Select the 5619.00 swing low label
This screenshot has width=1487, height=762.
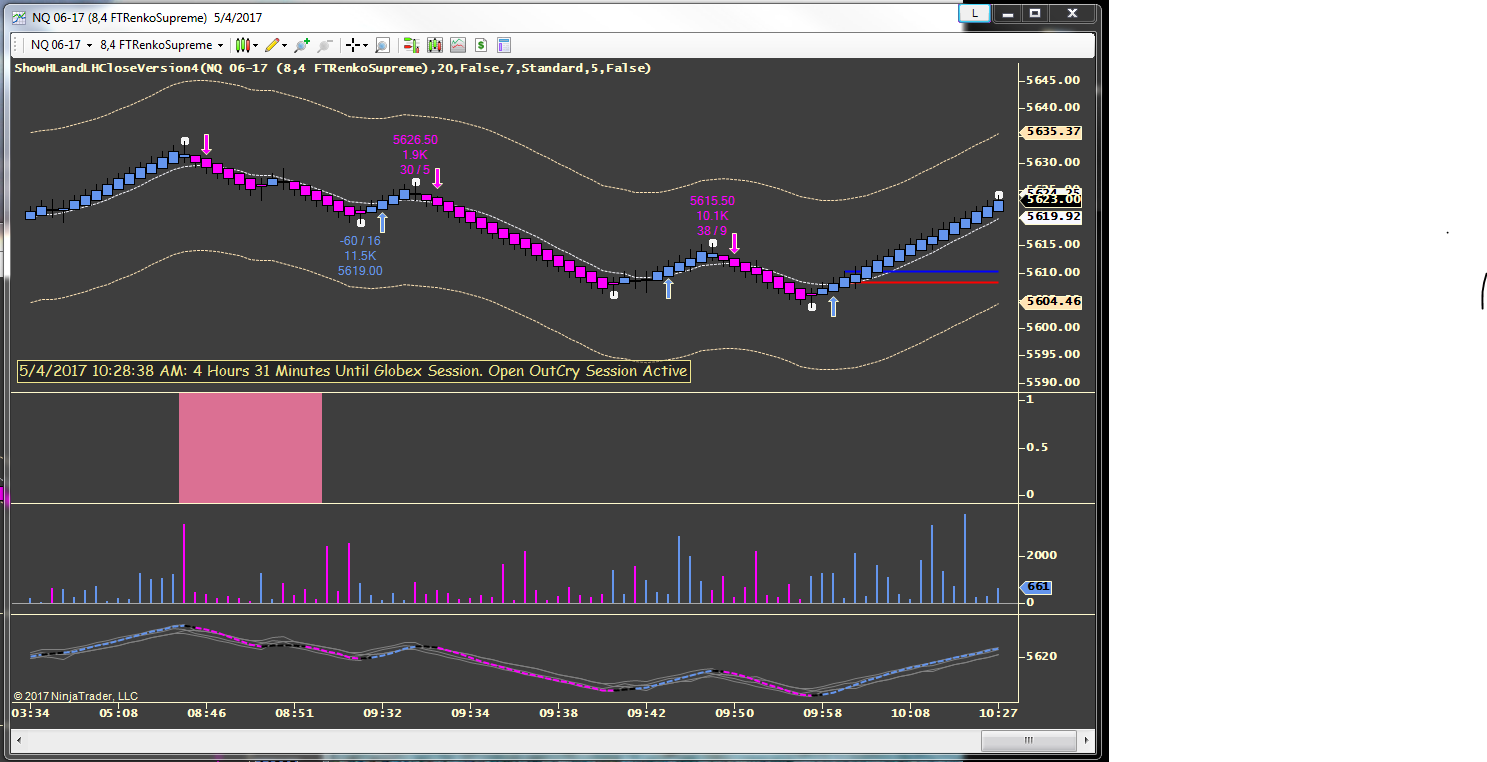360,271
